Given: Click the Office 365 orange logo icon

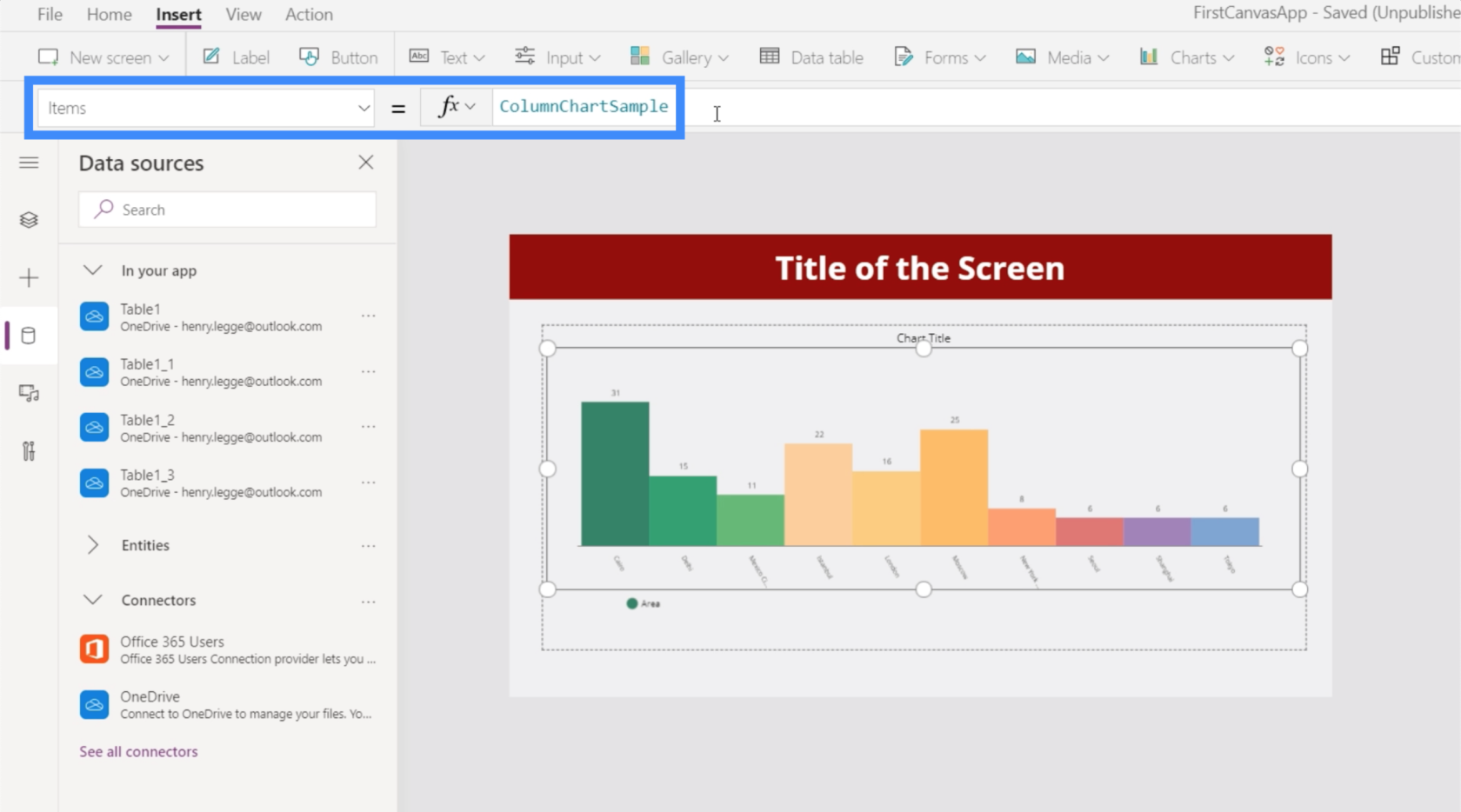Looking at the screenshot, I should point(94,649).
